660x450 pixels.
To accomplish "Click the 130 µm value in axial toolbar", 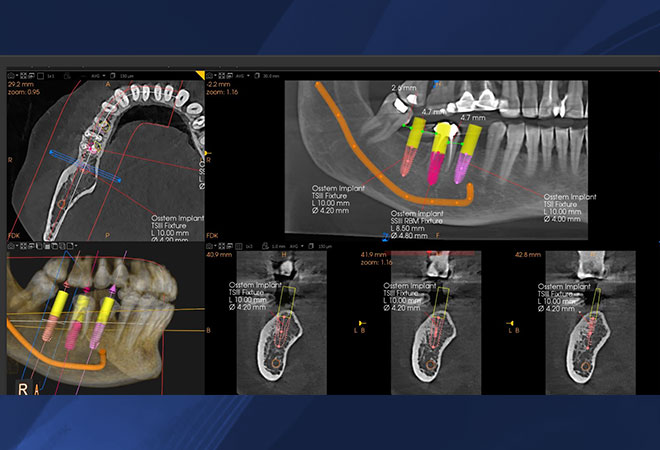I will point(127,76).
